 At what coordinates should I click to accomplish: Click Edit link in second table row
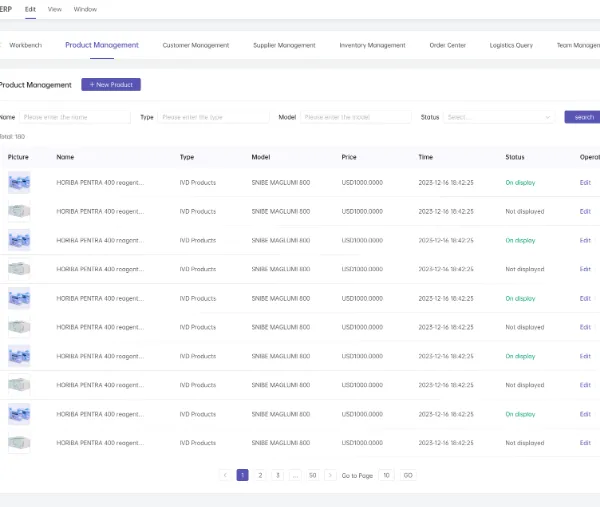click(x=585, y=211)
